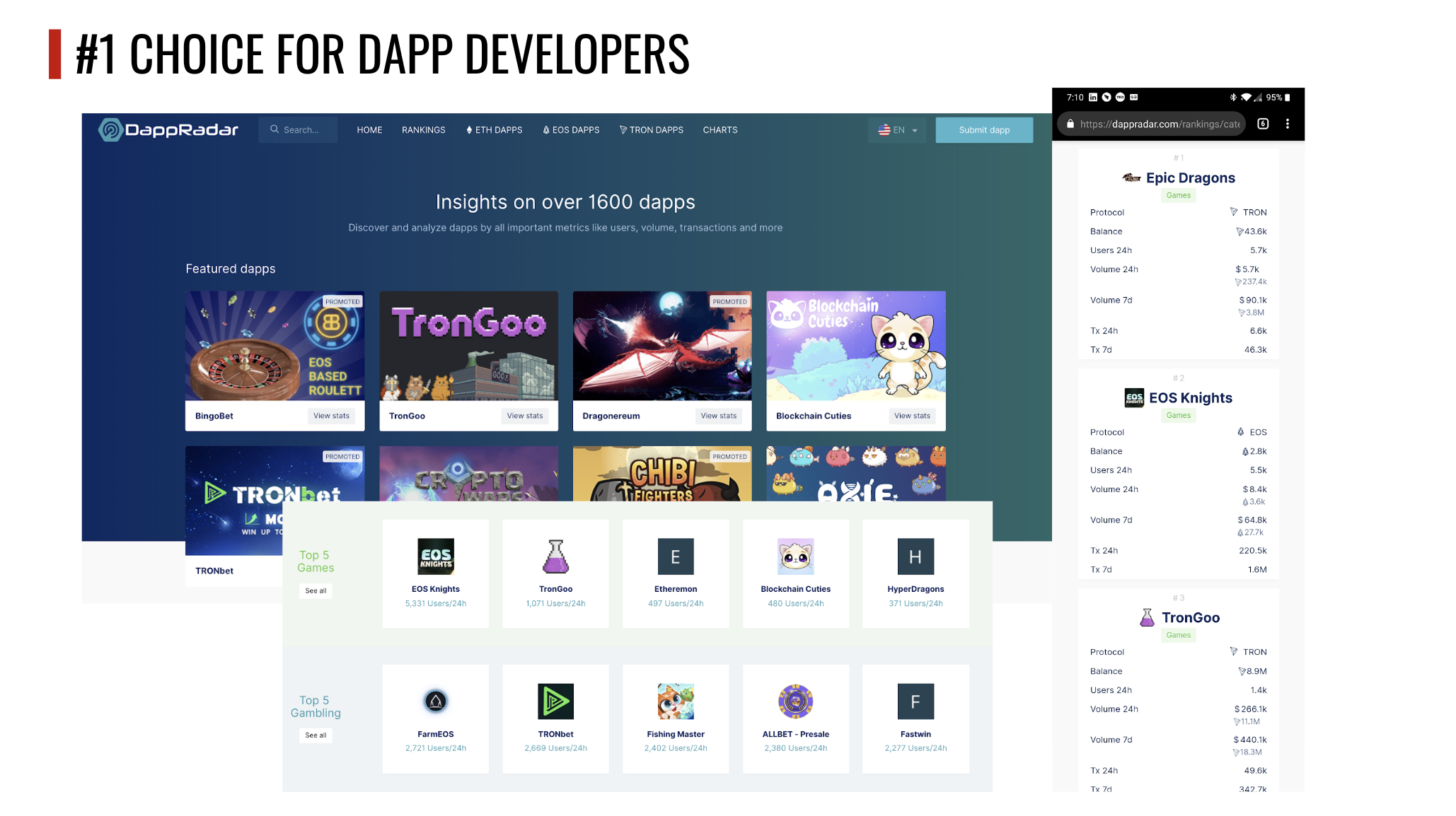Open the TronGoo featured banner

[x=469, y=346]
